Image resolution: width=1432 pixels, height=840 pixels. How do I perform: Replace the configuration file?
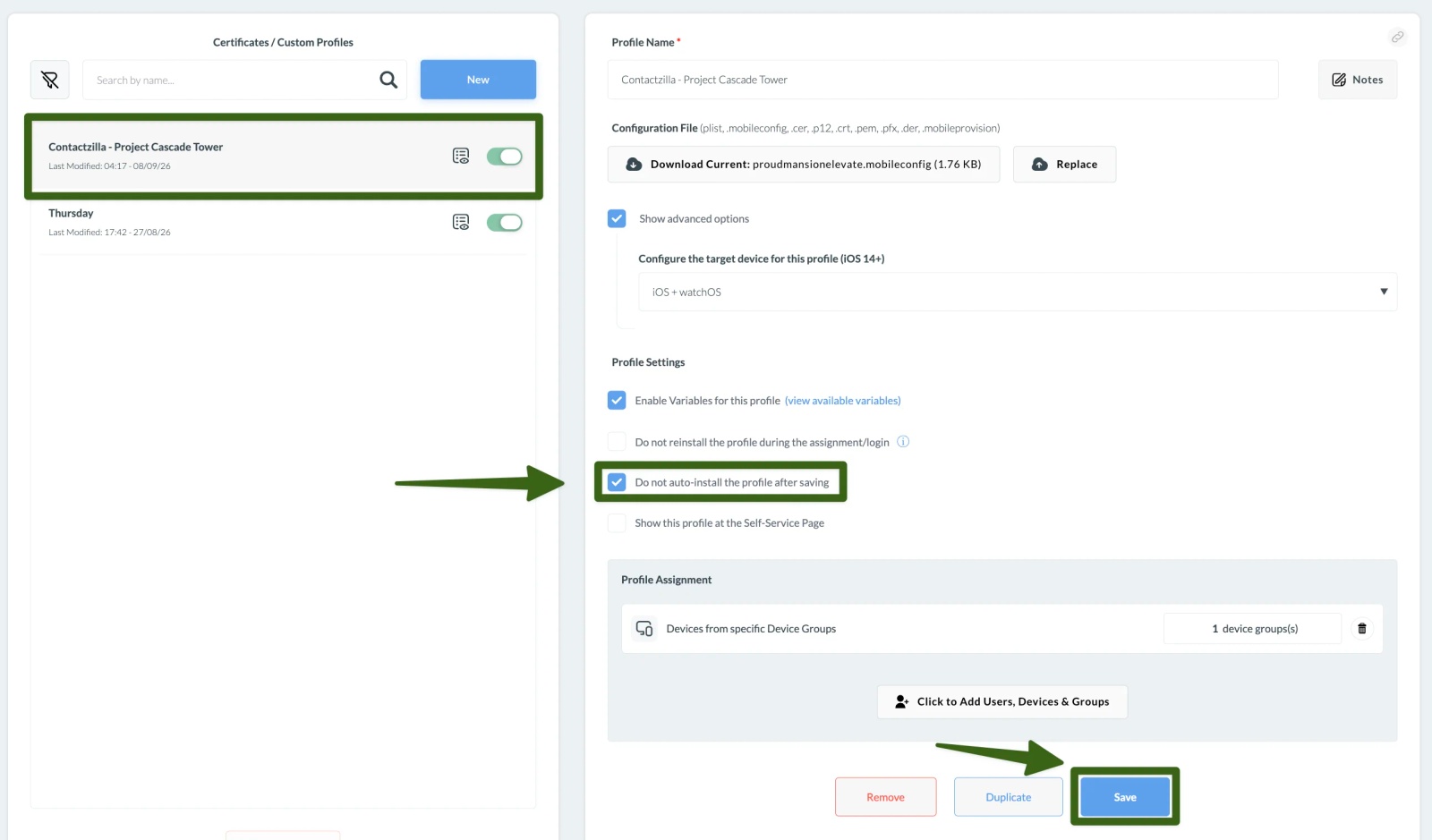(x=1064, y=165)
